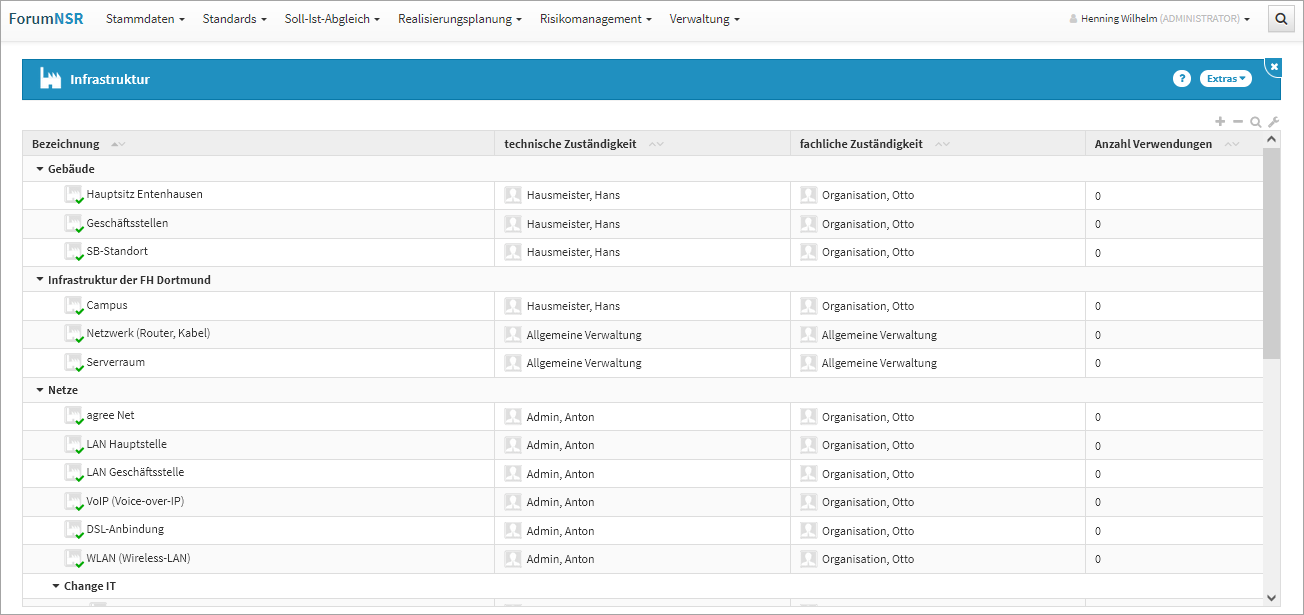Open the Extras dropdown
The height and width of the screenshot is (615, 1304).
point(1226,79)
